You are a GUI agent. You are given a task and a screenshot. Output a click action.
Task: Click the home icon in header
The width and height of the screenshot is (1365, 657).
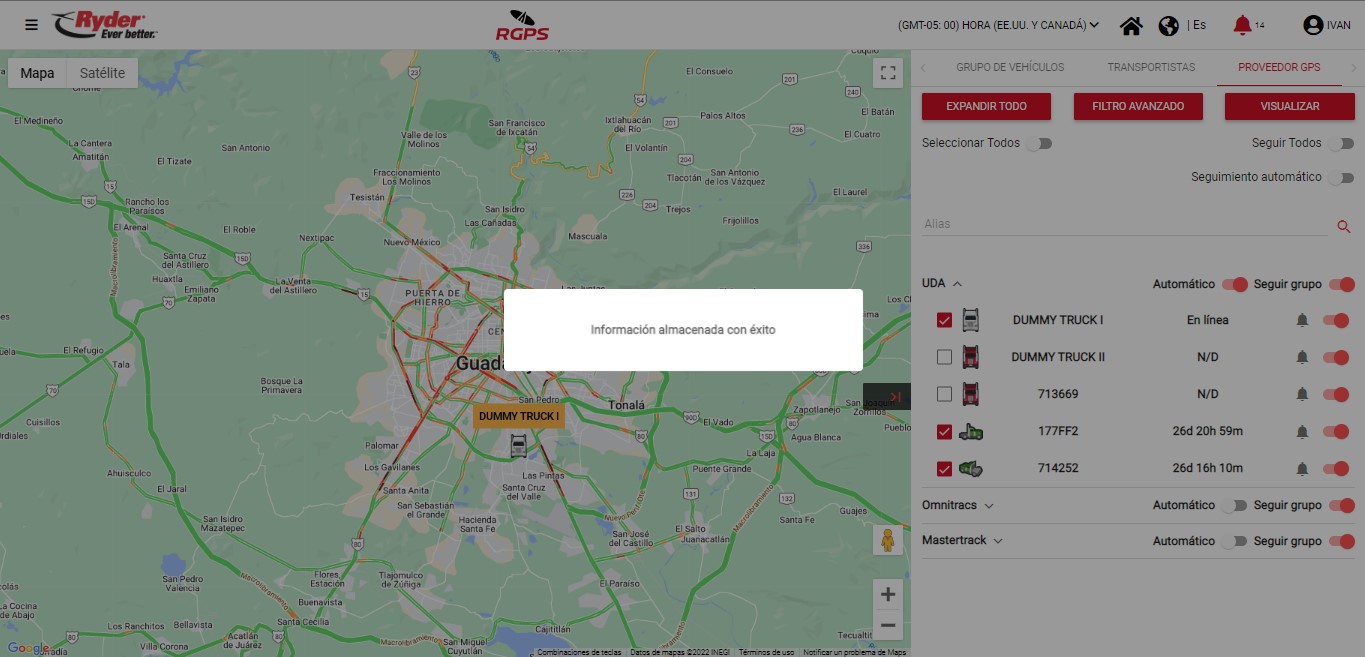click(x=1131, y=26)
